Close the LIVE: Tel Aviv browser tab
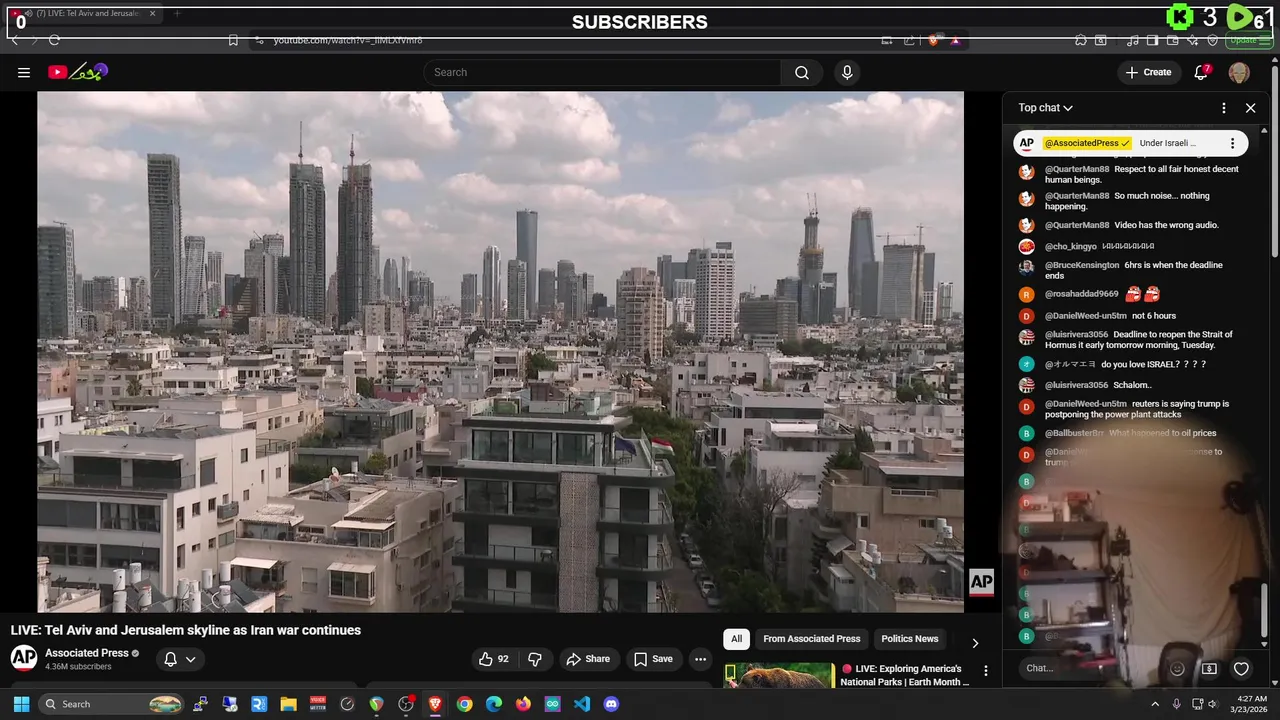Screen dimensions: 1280x720 [x=152, y=14]
